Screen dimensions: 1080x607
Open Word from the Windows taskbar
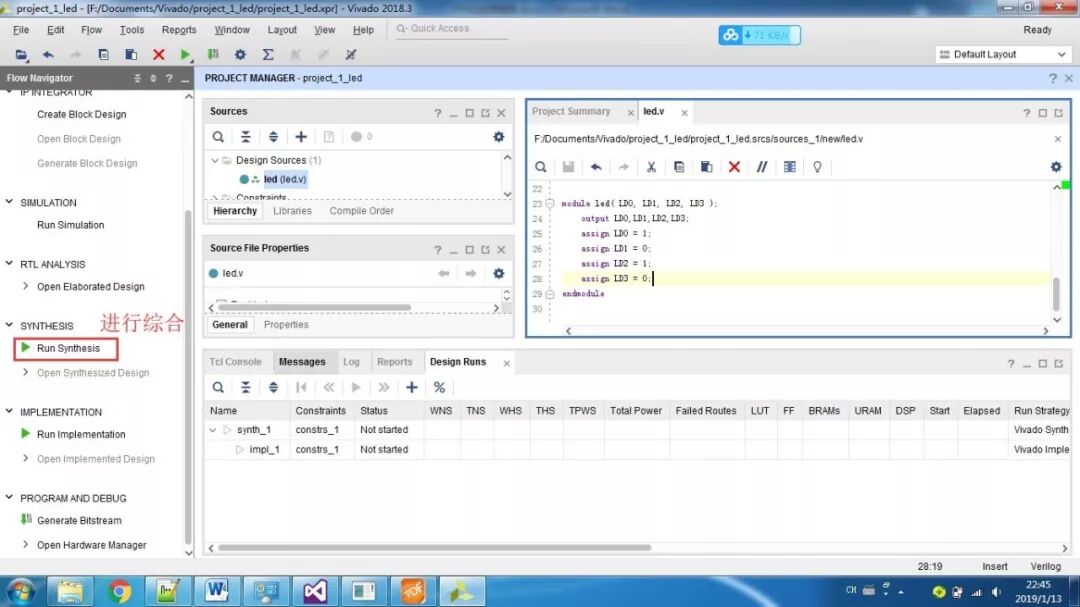pos(217,591)
